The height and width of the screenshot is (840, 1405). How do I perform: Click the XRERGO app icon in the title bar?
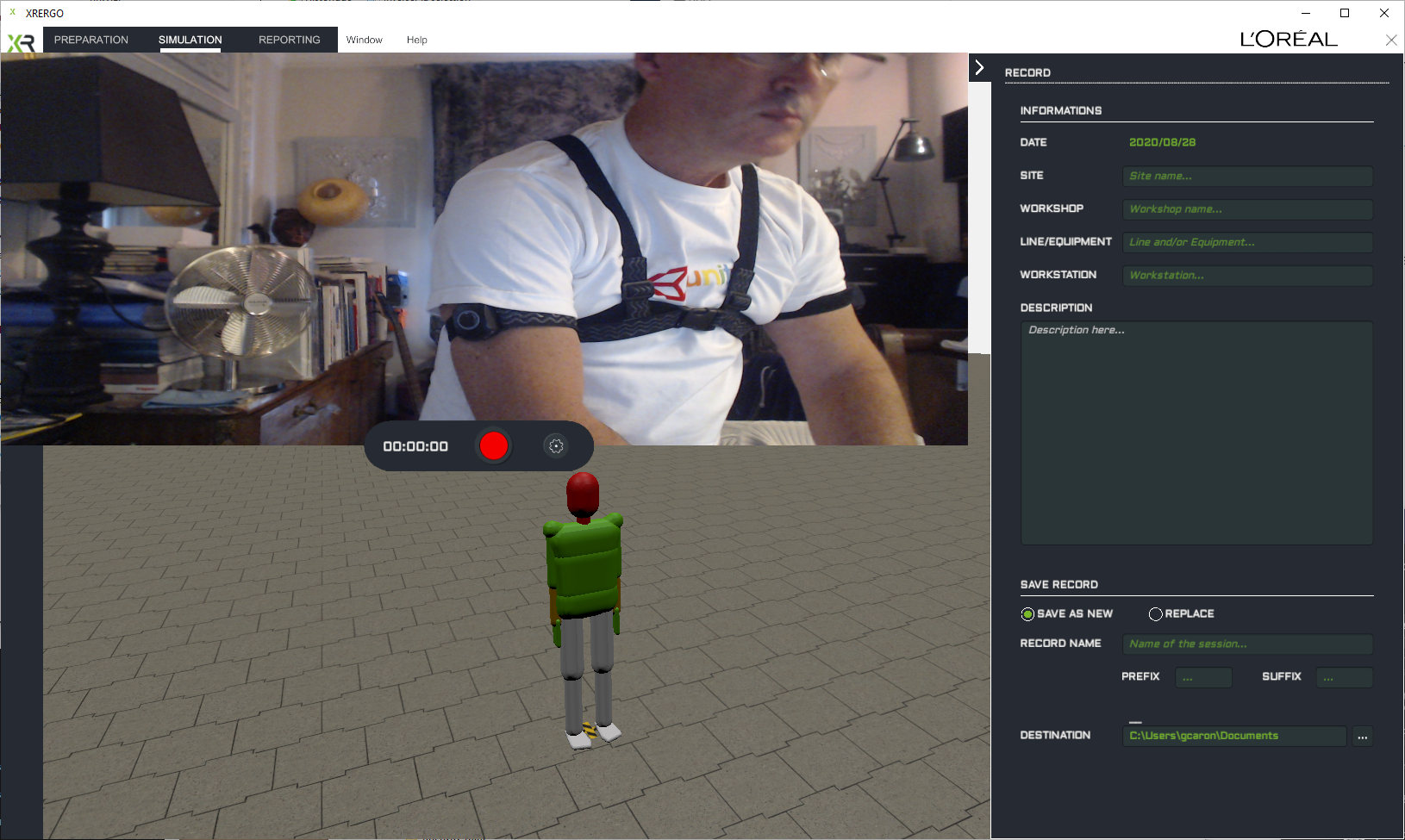(x=10, y=13)
